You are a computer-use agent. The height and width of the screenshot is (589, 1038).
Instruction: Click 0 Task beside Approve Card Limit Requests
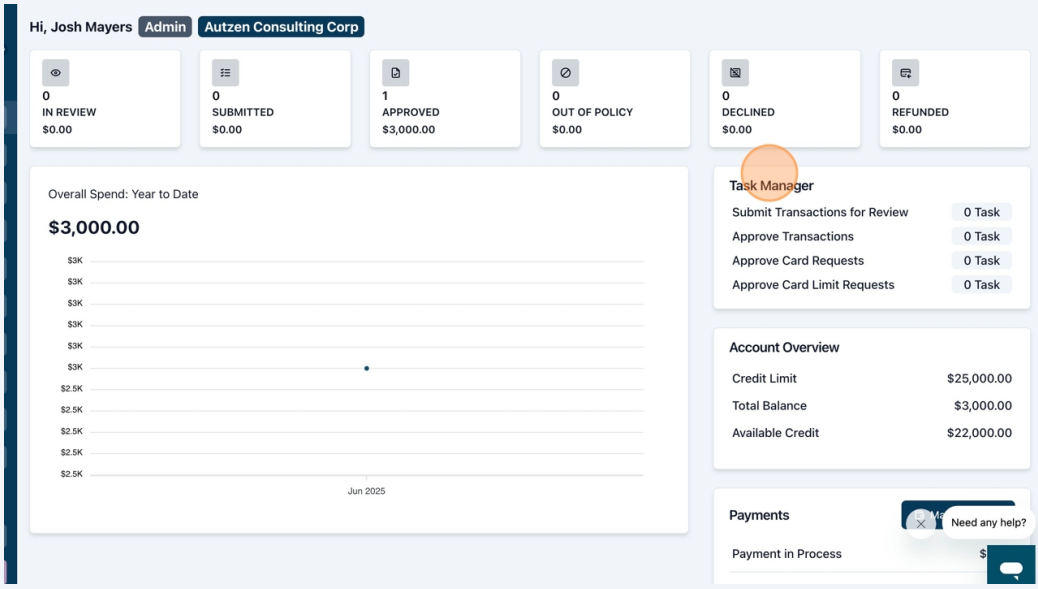(982, 285)
